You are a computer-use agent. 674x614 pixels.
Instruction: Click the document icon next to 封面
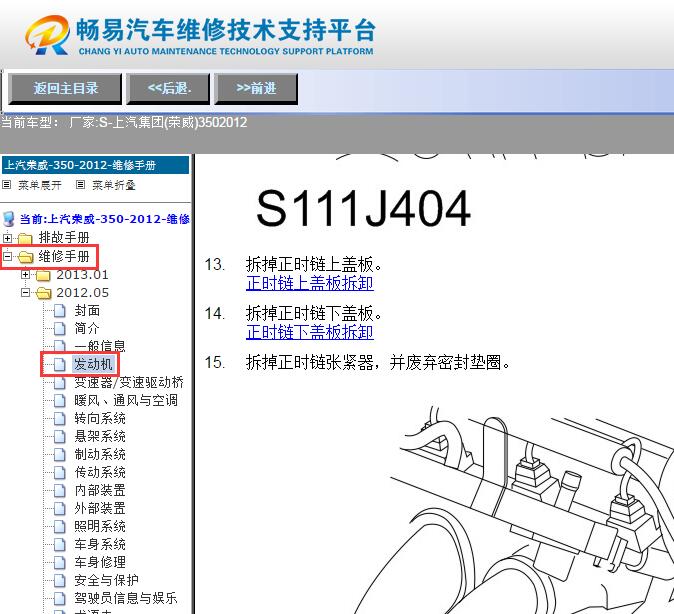60,310
